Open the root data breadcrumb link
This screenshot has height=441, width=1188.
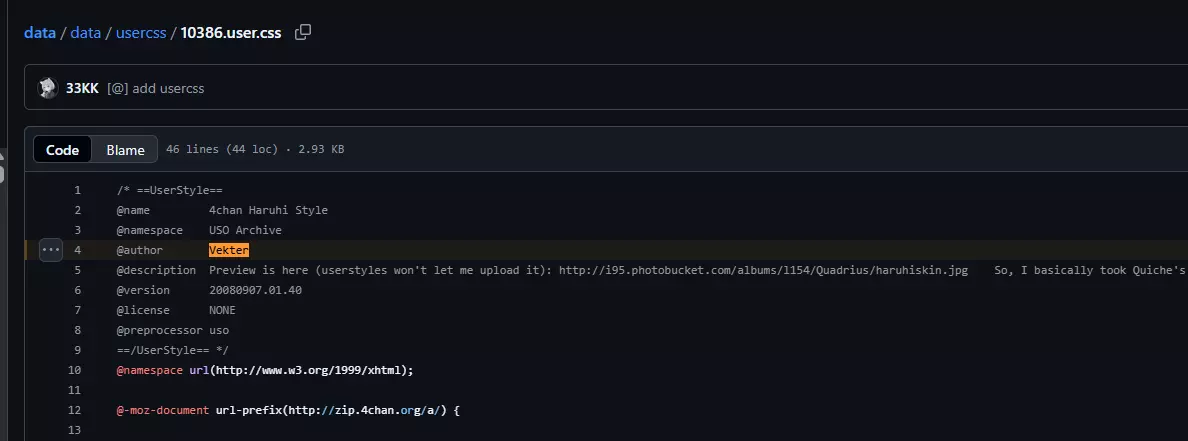[40, 33]
